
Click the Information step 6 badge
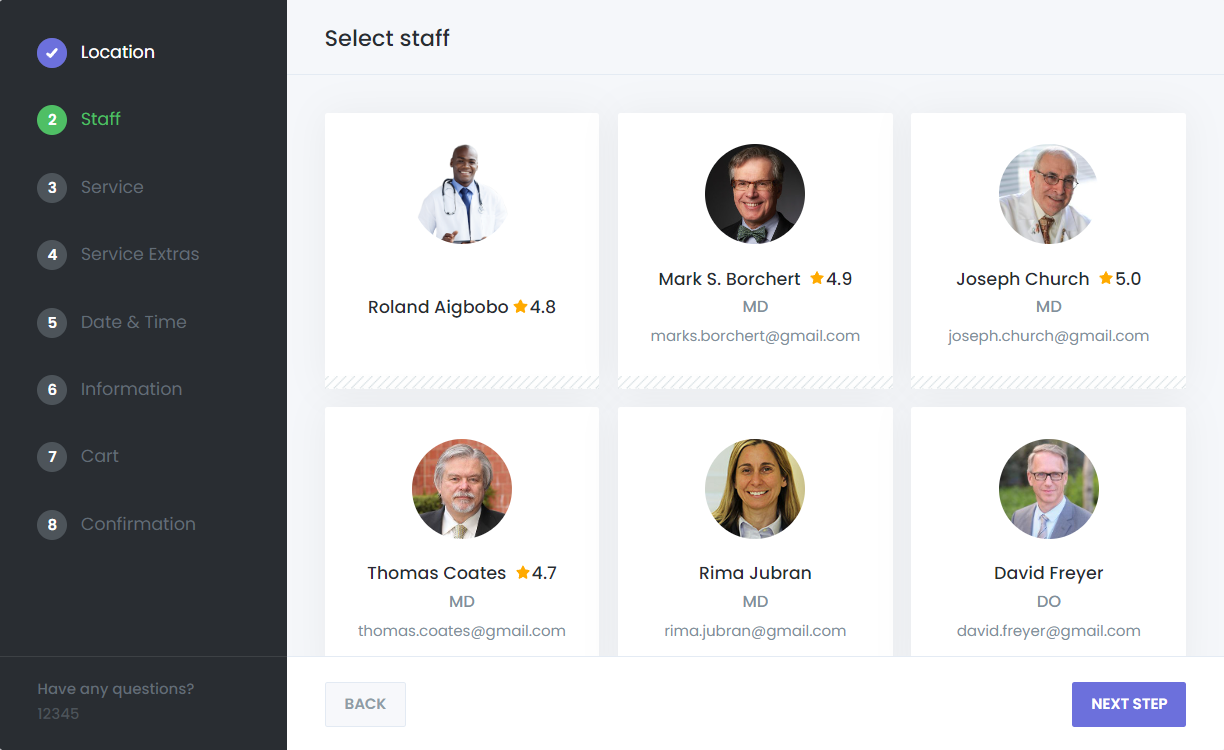coord(52,390)
